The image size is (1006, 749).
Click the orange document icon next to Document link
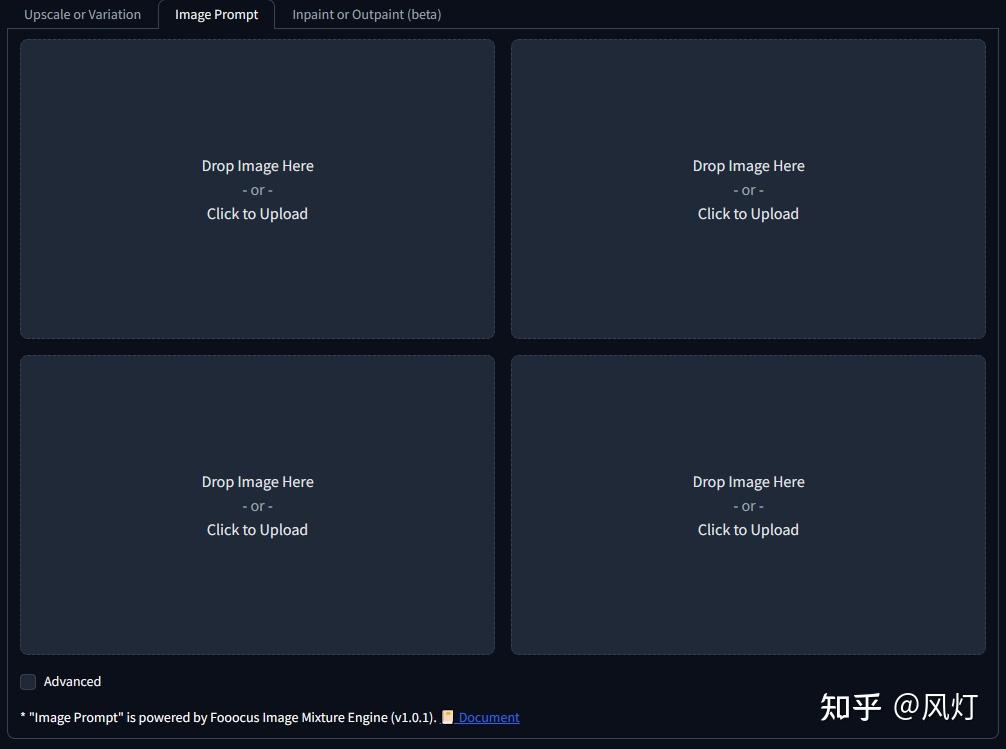[449, 716]
